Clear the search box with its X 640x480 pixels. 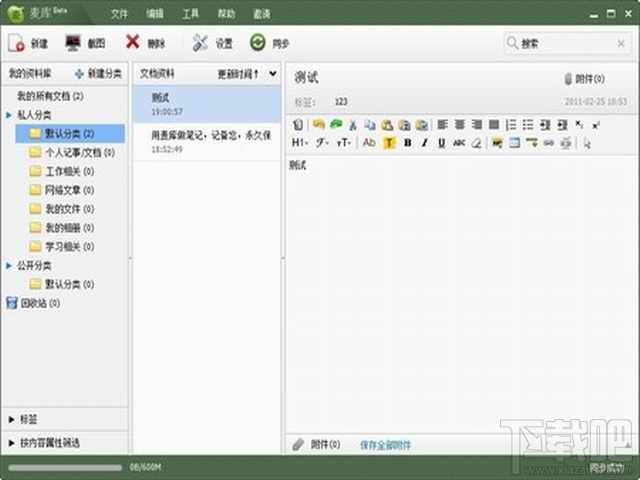pyautogui.click(x=621, y=43)
